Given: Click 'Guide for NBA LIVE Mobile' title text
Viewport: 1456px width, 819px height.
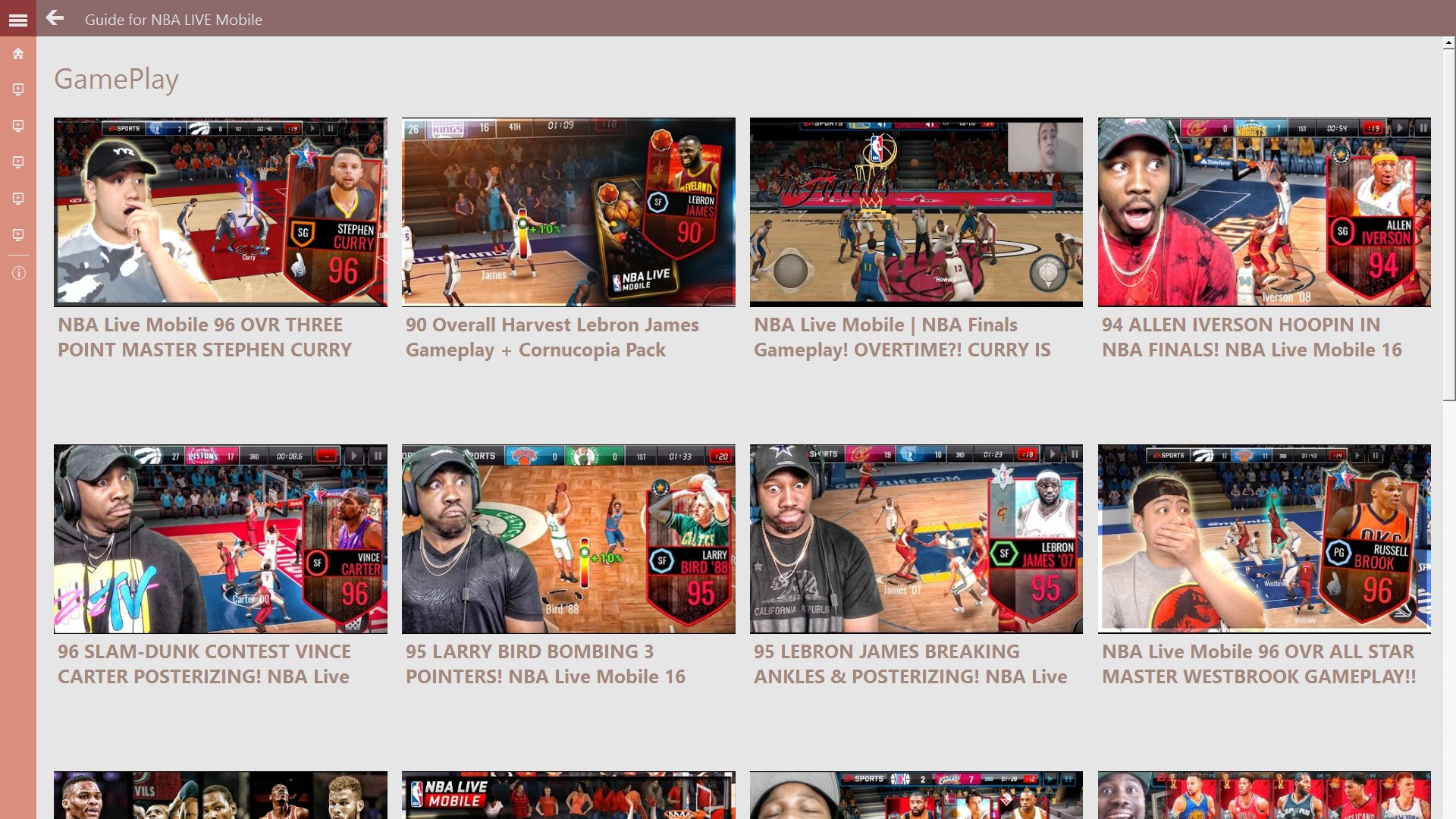Looking at the screenshot, I should point(174,20).
